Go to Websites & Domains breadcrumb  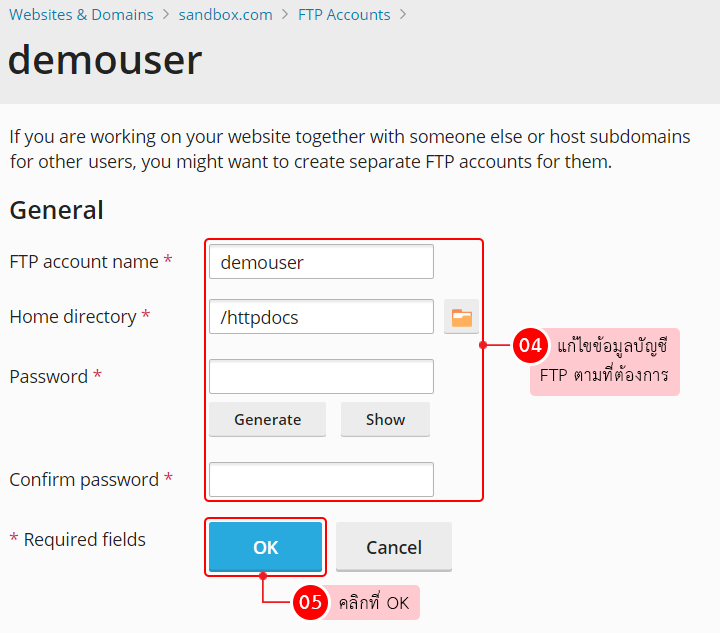tap(81, 15)
